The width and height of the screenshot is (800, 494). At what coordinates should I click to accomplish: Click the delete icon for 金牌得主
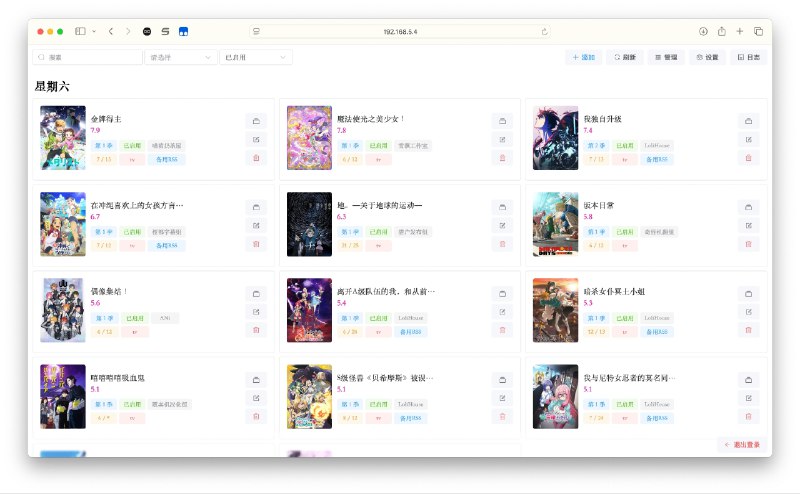click(x=256, y=158)
